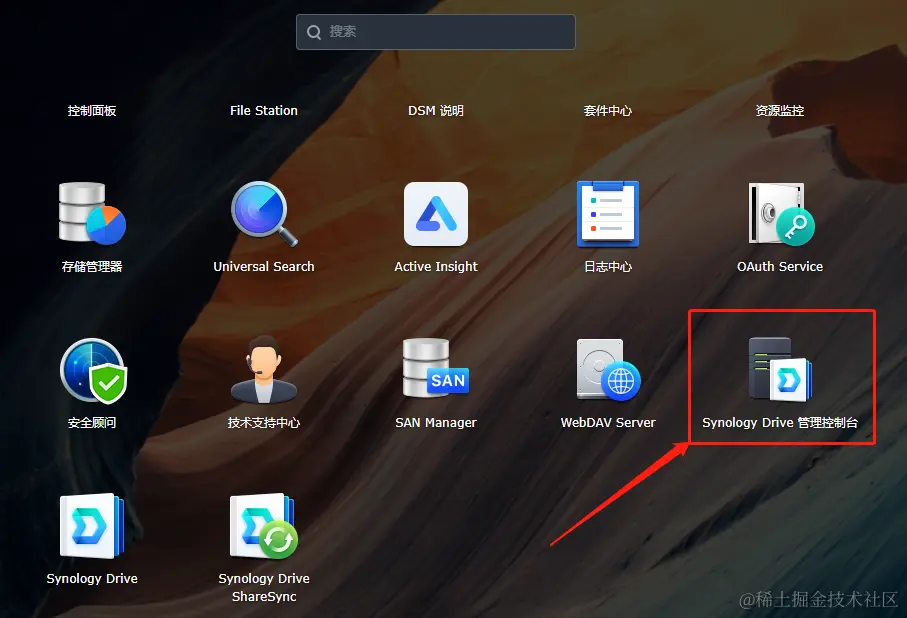Open File Station label
The image size is (907, 618).
tap(264, 111)
